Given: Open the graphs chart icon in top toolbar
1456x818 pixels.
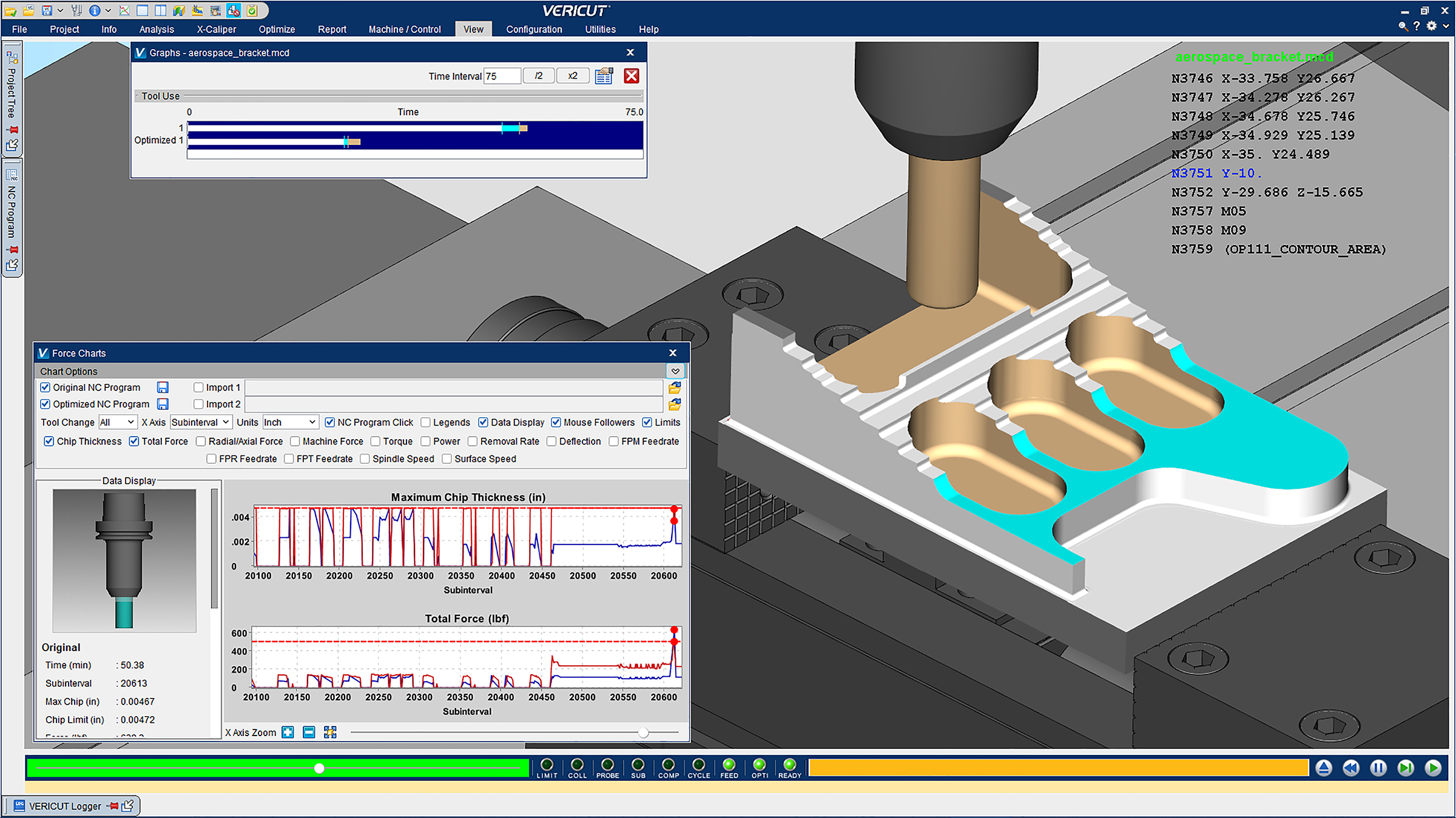Looking at the screenshot, I should point(124,10).
